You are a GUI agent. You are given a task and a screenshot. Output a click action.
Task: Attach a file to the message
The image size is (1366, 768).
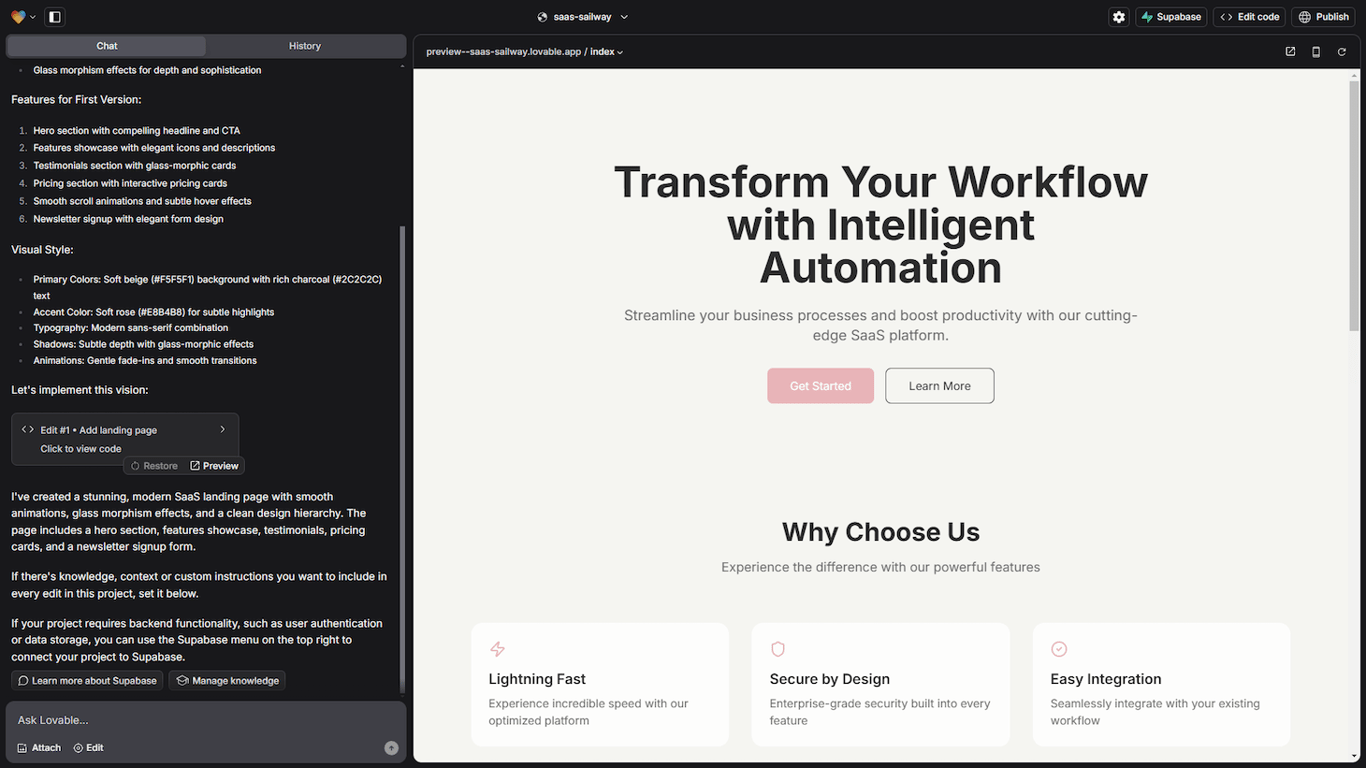point(39,748)
